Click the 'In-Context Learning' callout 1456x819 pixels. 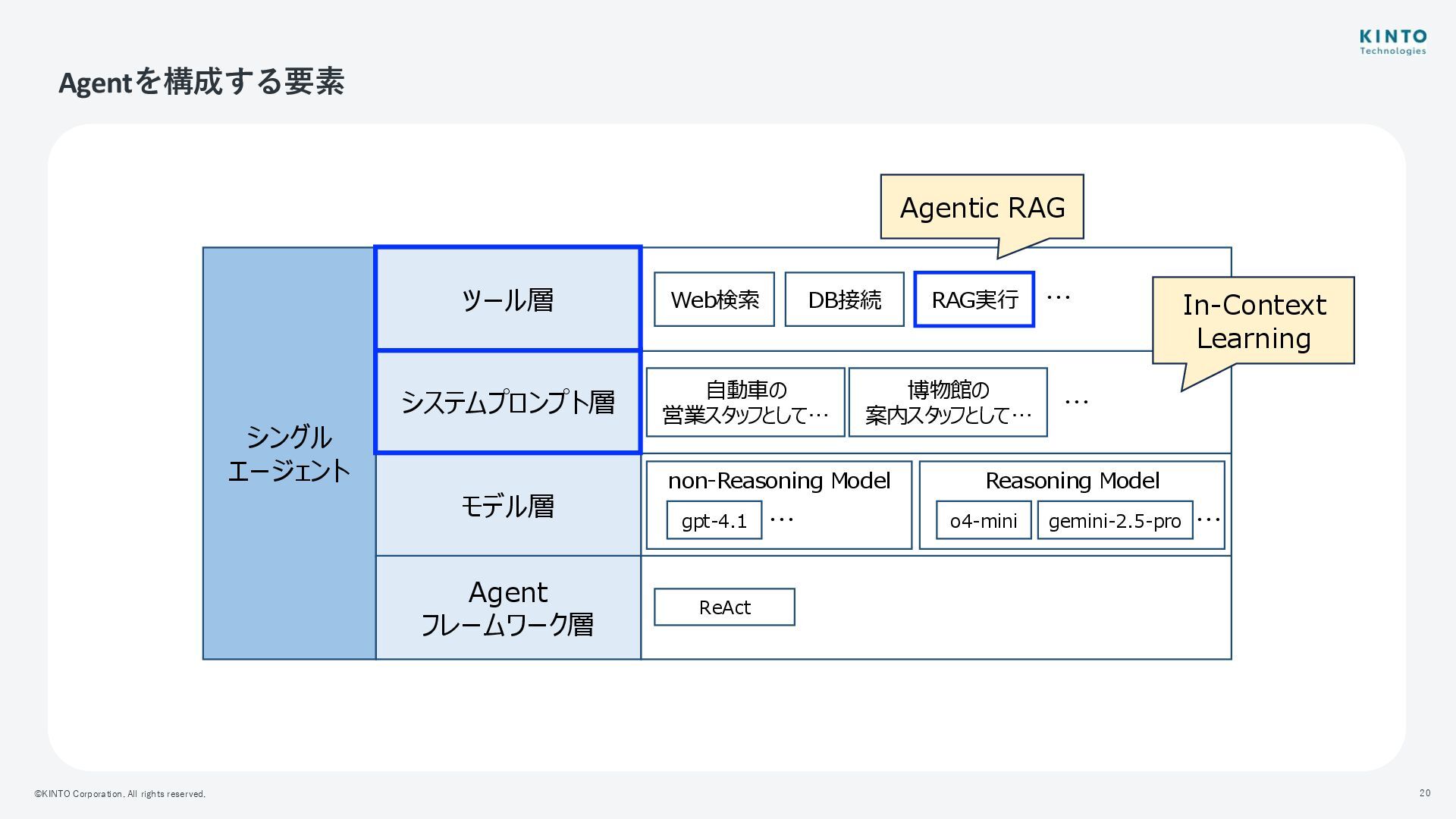(1254, 322)
